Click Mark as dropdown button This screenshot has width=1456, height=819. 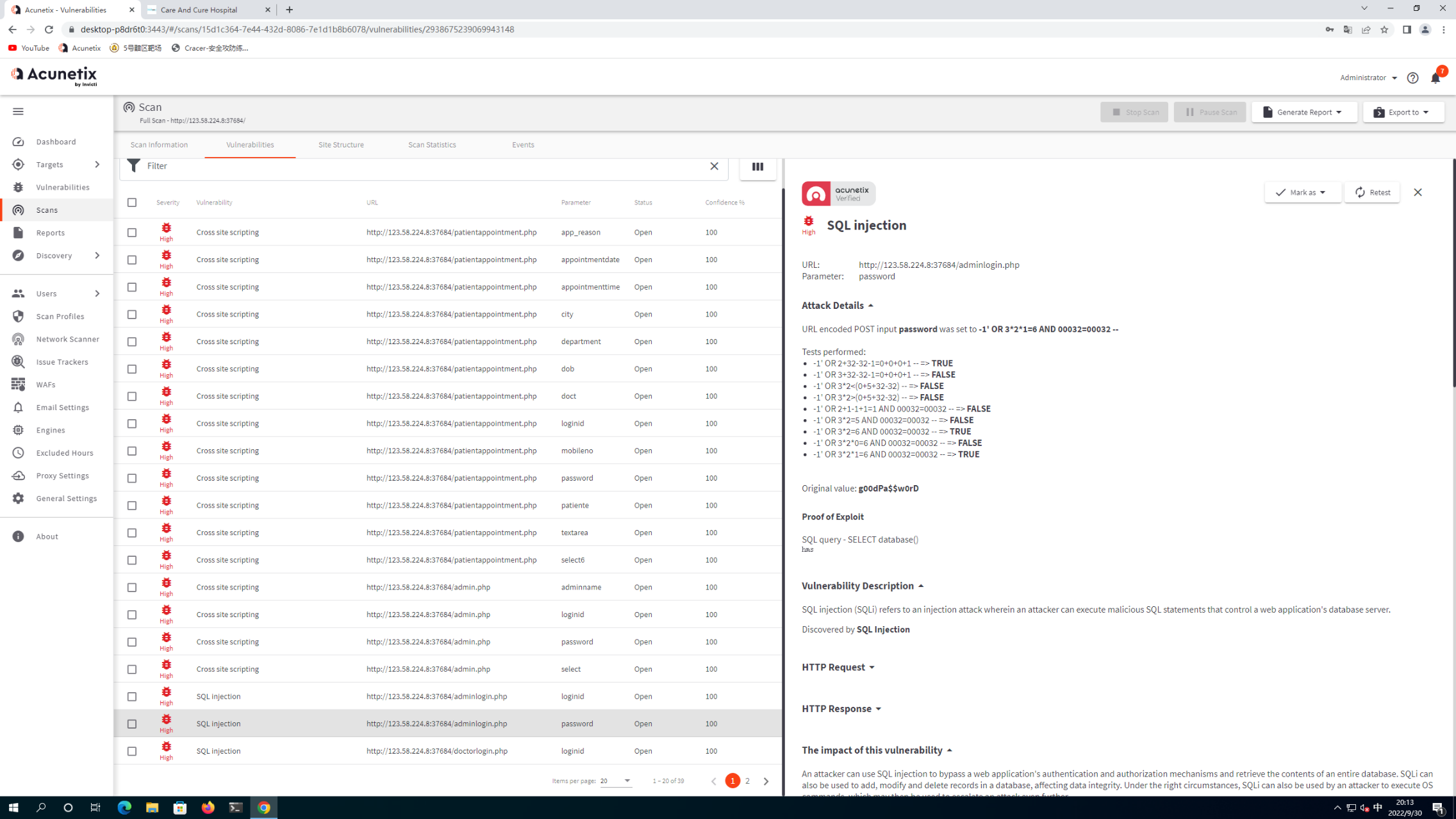point(1300,191)
